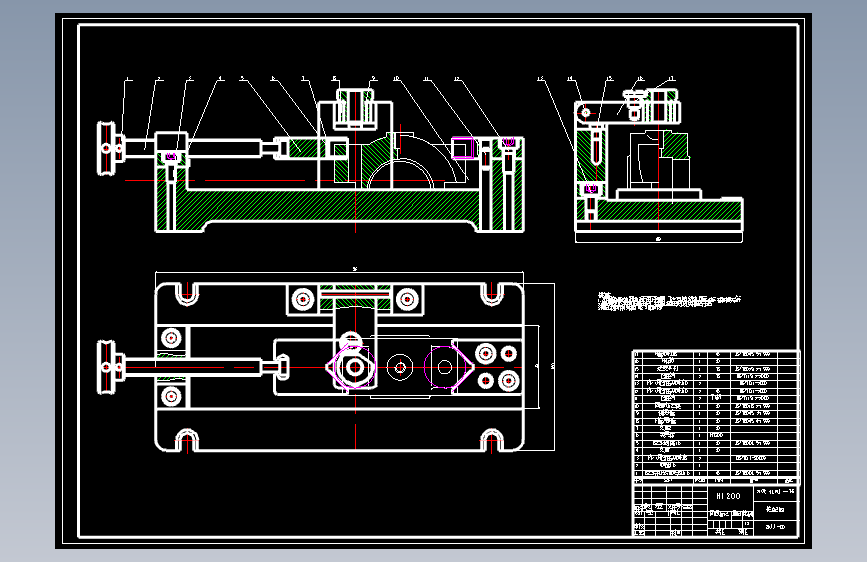This screenshot has height=562, width=867.
Task: Pick the magenta square block in section view
Action: pyautogui.click(x=463, y=148)
